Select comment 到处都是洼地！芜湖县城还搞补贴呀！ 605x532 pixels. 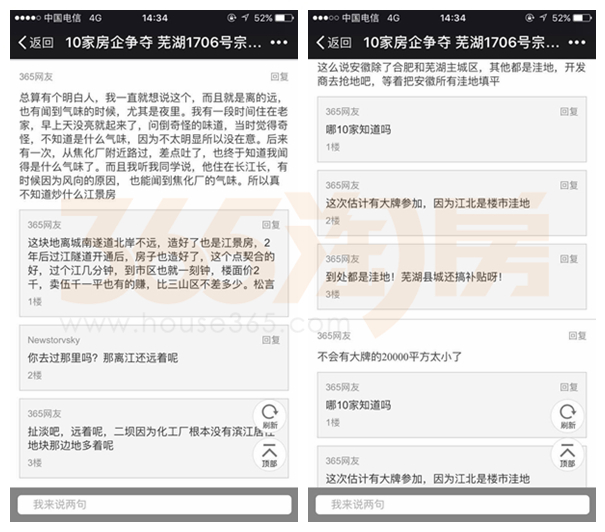tap(414, 277)
